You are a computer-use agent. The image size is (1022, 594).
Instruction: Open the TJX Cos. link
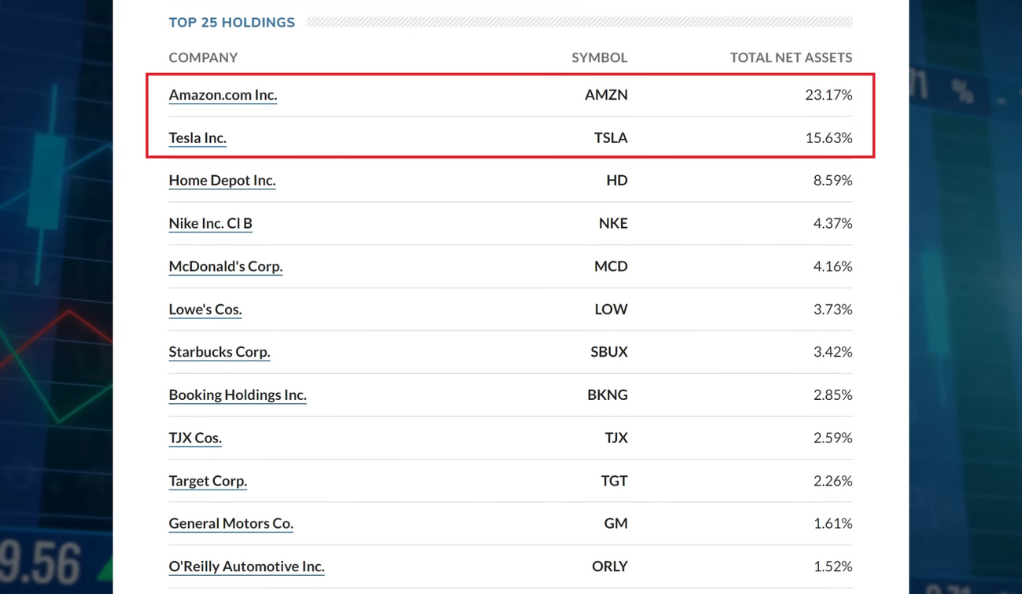196,438
